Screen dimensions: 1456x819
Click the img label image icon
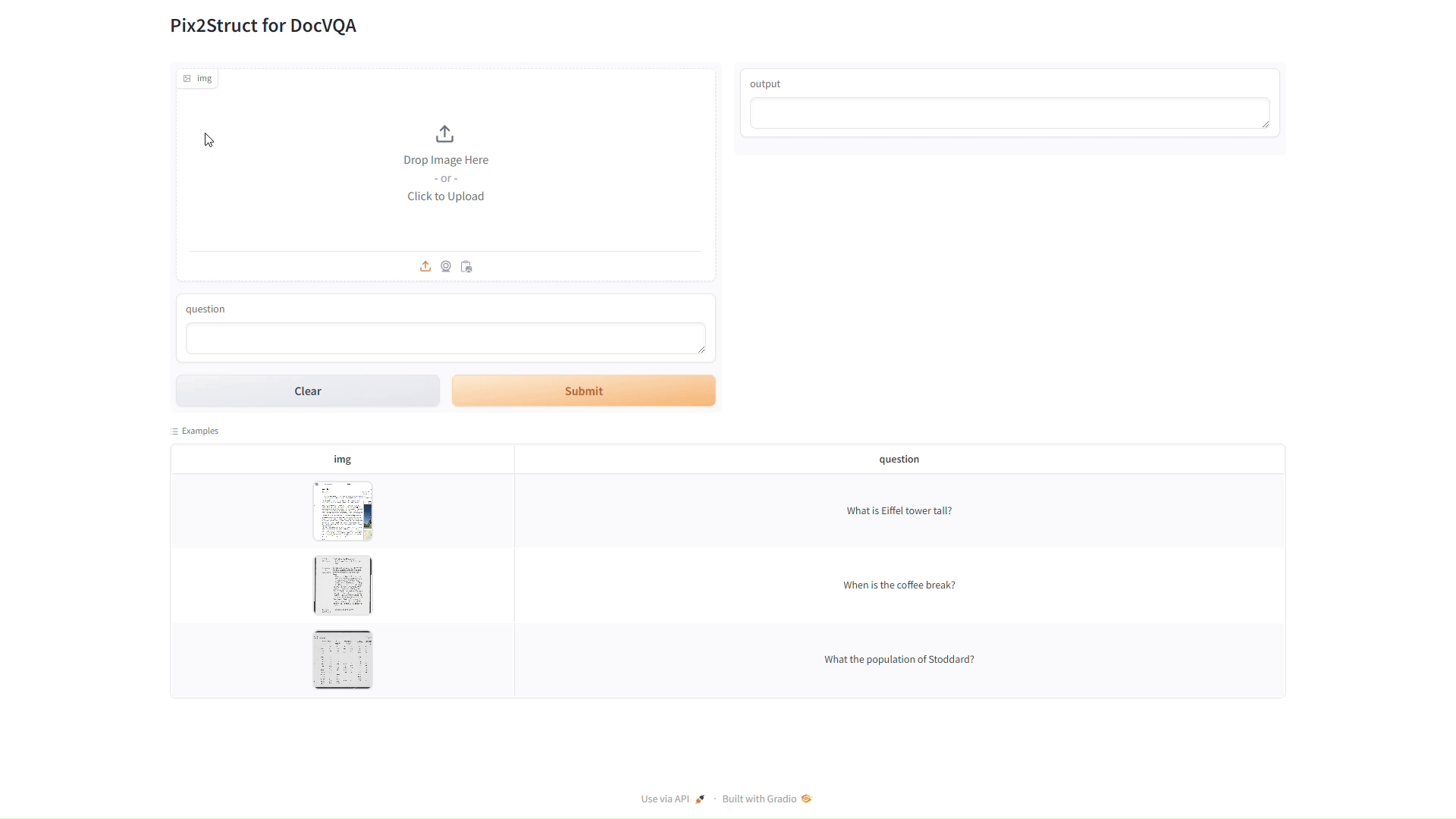[x=187, y=78]
